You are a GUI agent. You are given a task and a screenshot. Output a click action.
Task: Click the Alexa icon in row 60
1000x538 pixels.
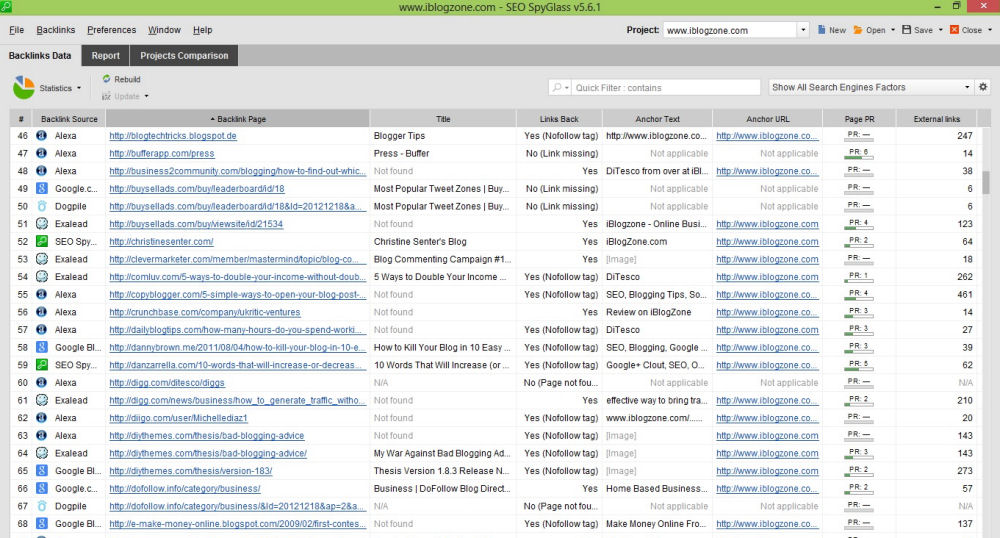point(41,382)
